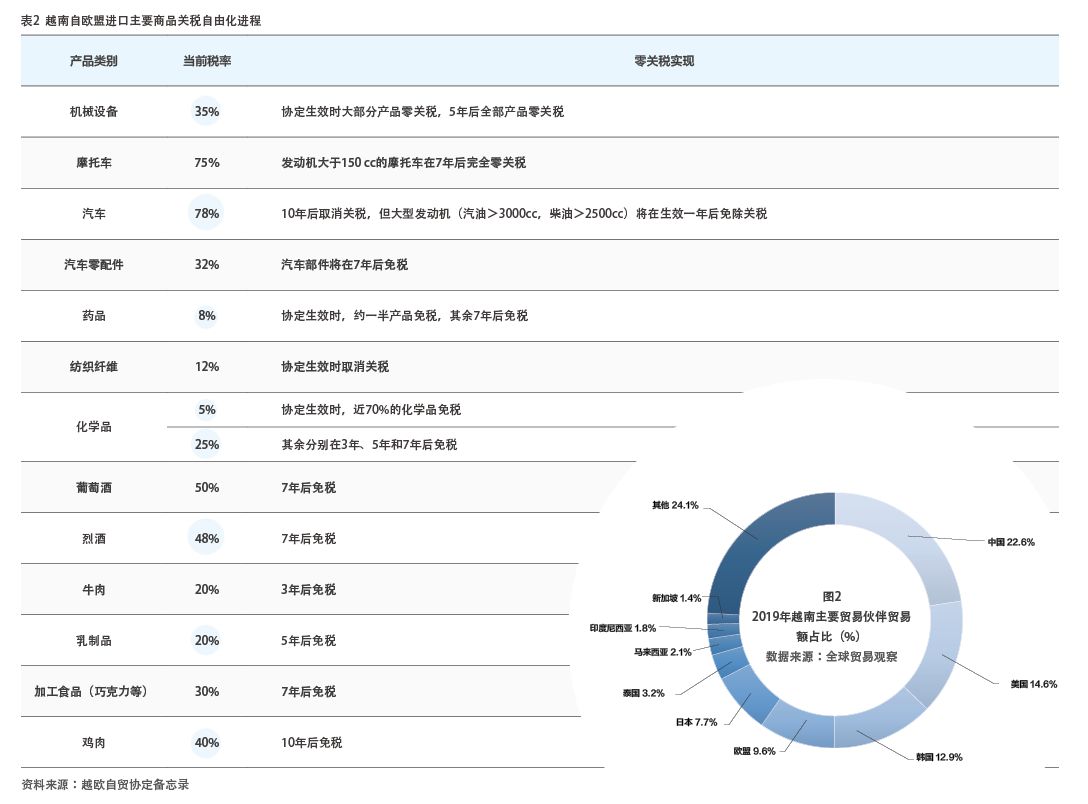Click the 48% tax rate value
The image size is (1088, 804).
pos(207,539)
